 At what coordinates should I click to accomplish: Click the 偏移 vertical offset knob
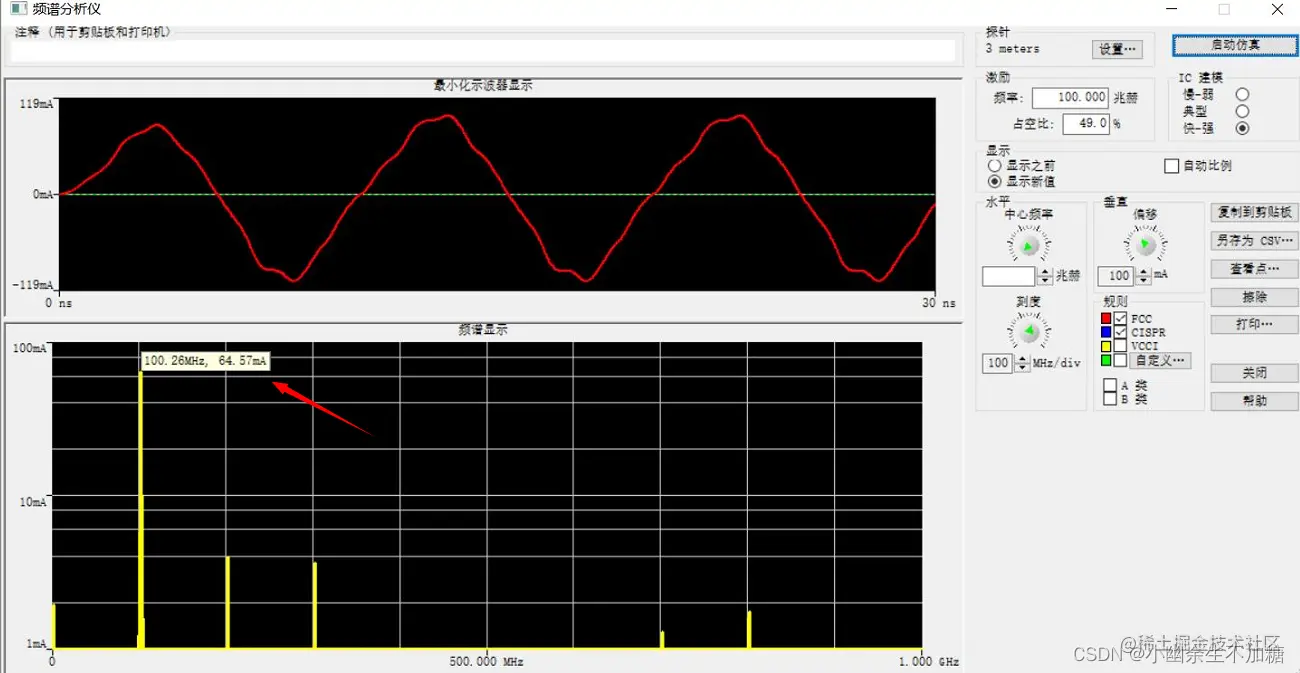(1145, 244)
